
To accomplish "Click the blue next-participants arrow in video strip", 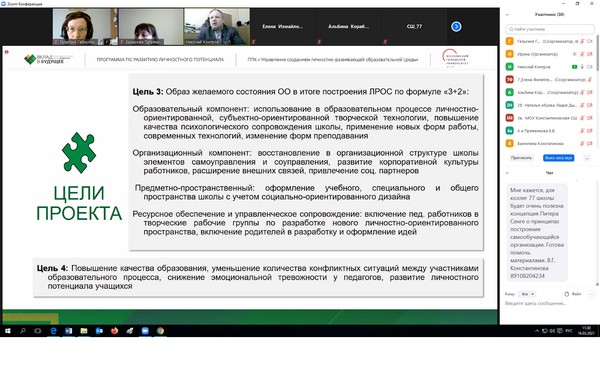I will (456, 26).
